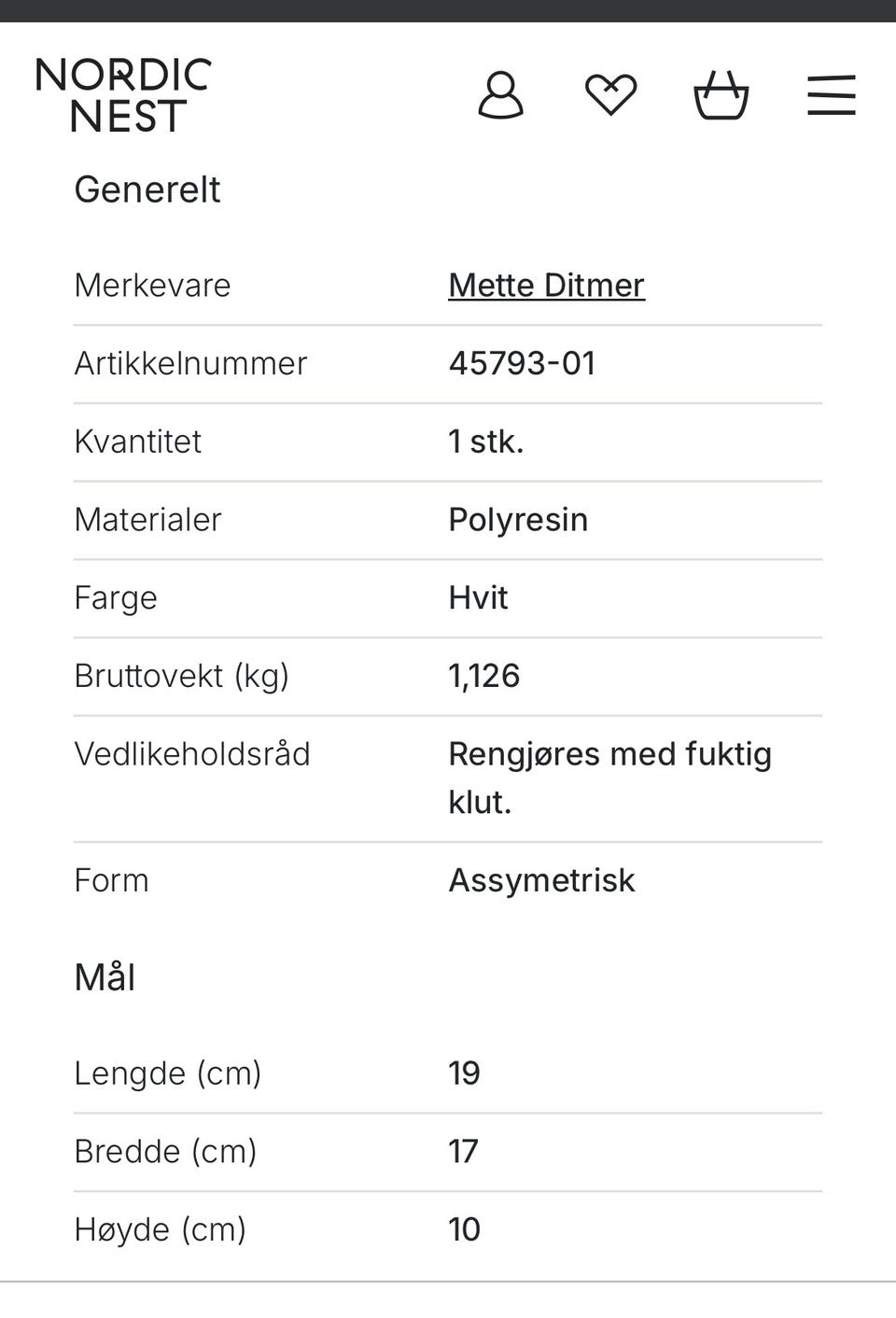This screenshot has height=1318, width=896.
Task: Click the Nordic Nest logo
Action: (x=123, y=95)
